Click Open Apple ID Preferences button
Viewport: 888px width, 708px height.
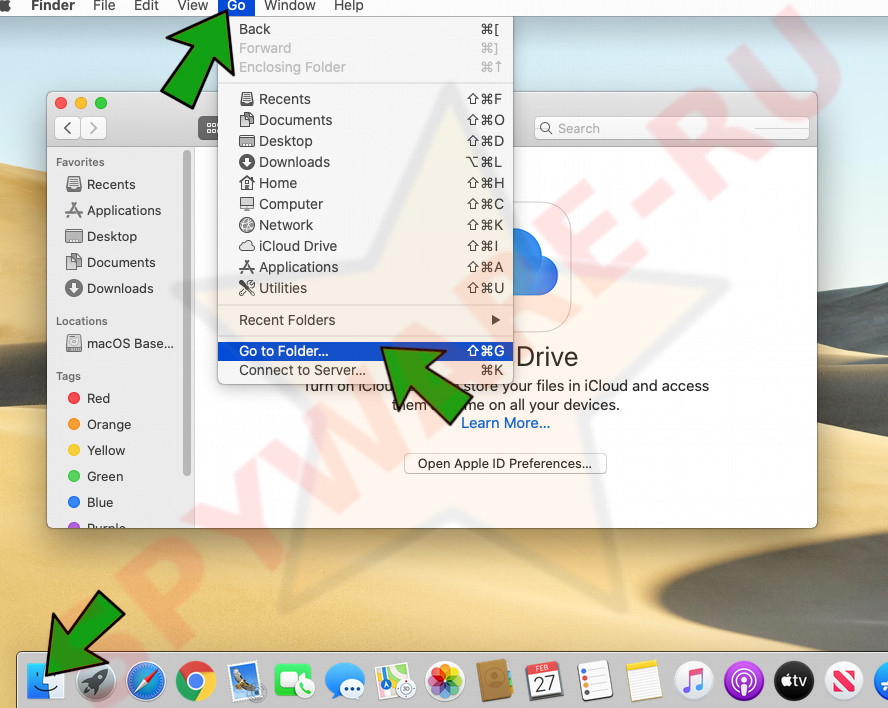pyautogui.click(x=505, y=463)
